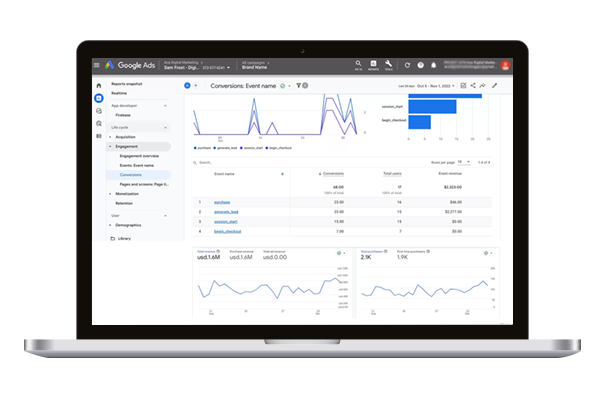This screenshot has width=600, height=400.
Task: Open the Rows per page dropdown
Action: pos(463,161)
